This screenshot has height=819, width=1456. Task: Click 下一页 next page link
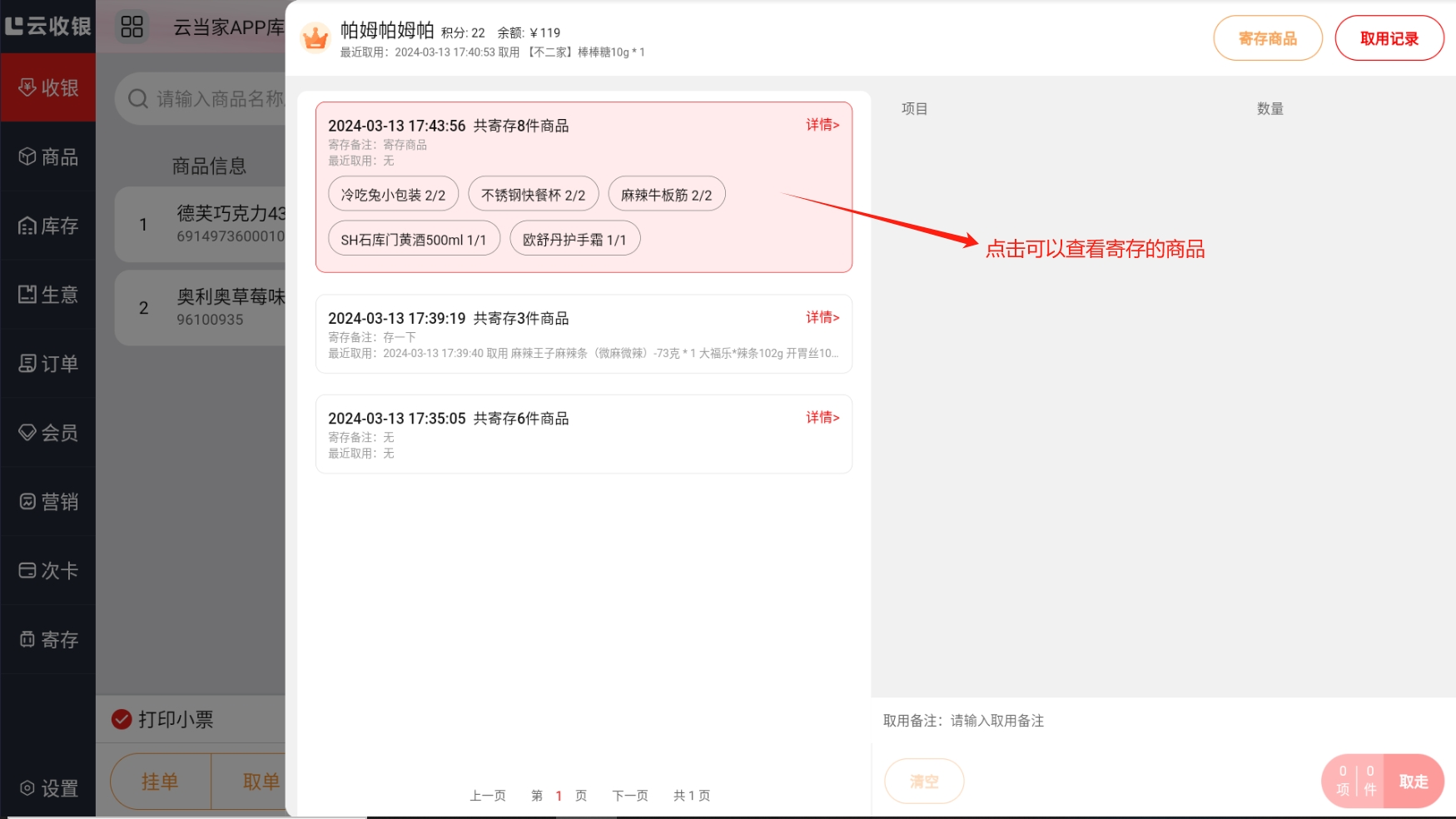pos(629,796)
